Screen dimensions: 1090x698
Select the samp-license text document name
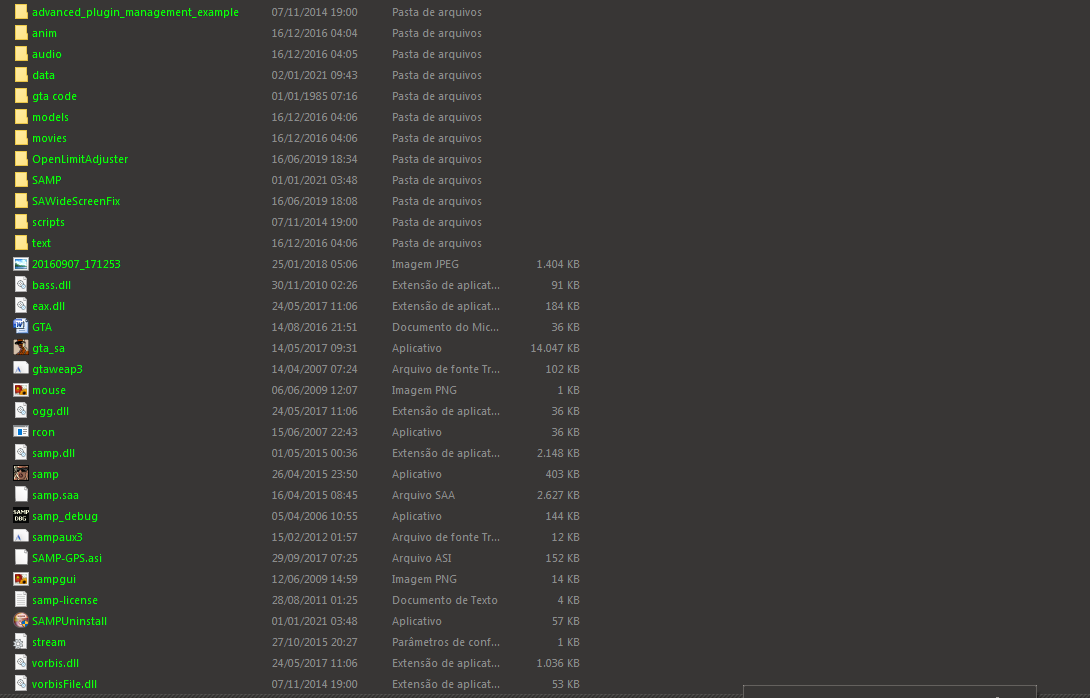65,600
